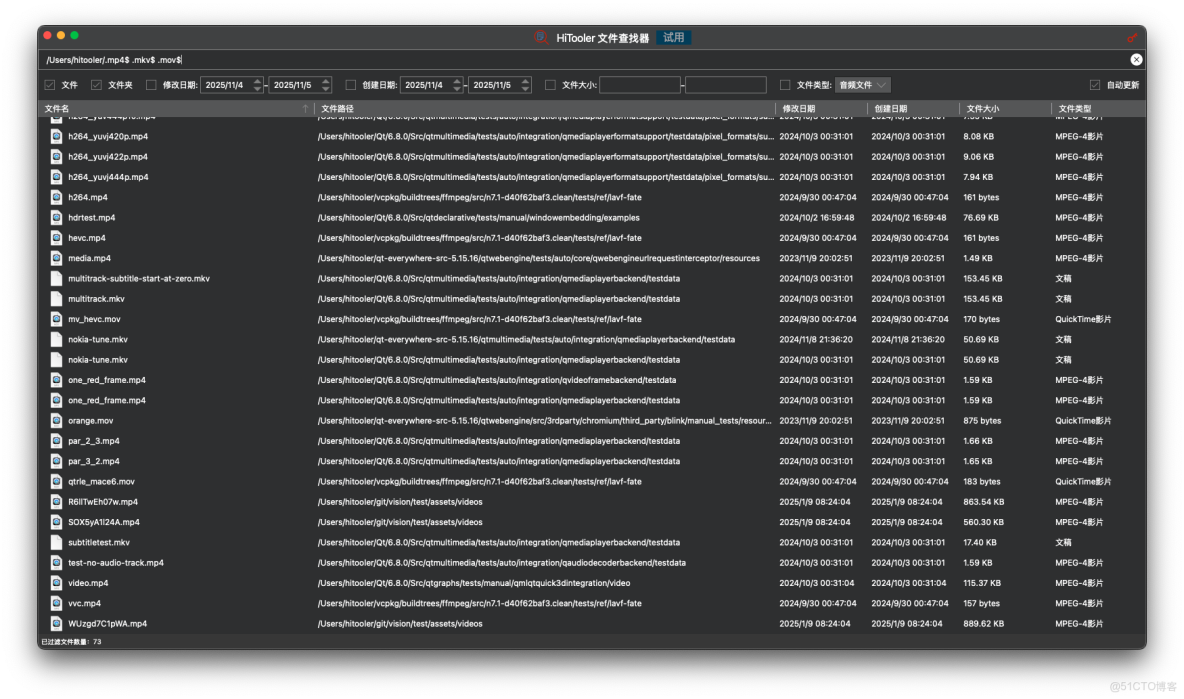The height and width of the screenshot is (699, 1184).
Task: Click file icon of h264.mp4
Action: [x=56, y=198]
